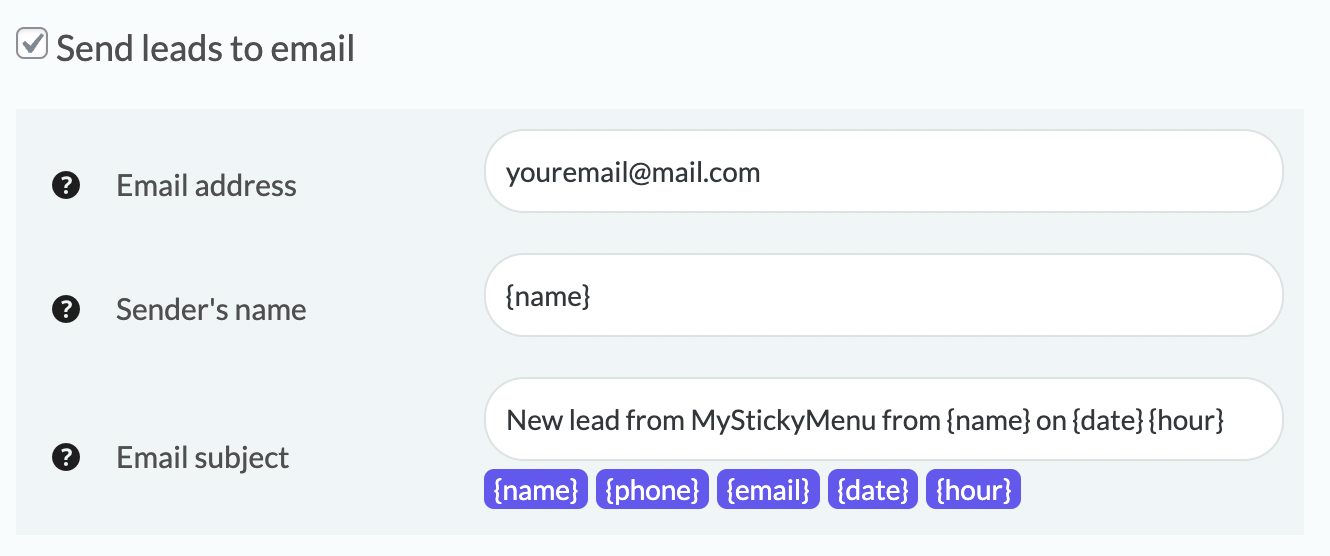Choose the {hour} tag chip
This screenshot has height=556, width=1330.
[x=973, y=490]
